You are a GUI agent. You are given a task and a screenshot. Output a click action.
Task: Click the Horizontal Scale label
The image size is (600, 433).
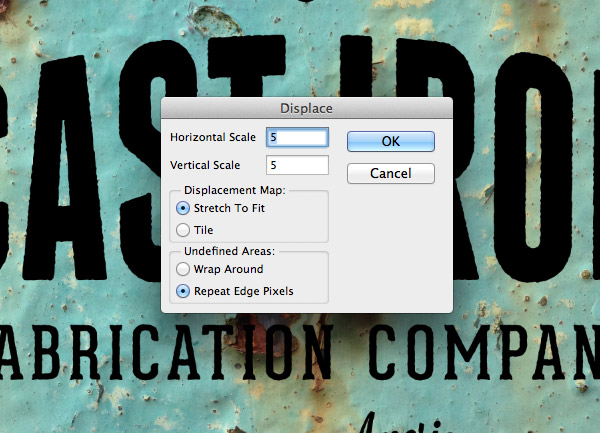click(x=213, y=137)
